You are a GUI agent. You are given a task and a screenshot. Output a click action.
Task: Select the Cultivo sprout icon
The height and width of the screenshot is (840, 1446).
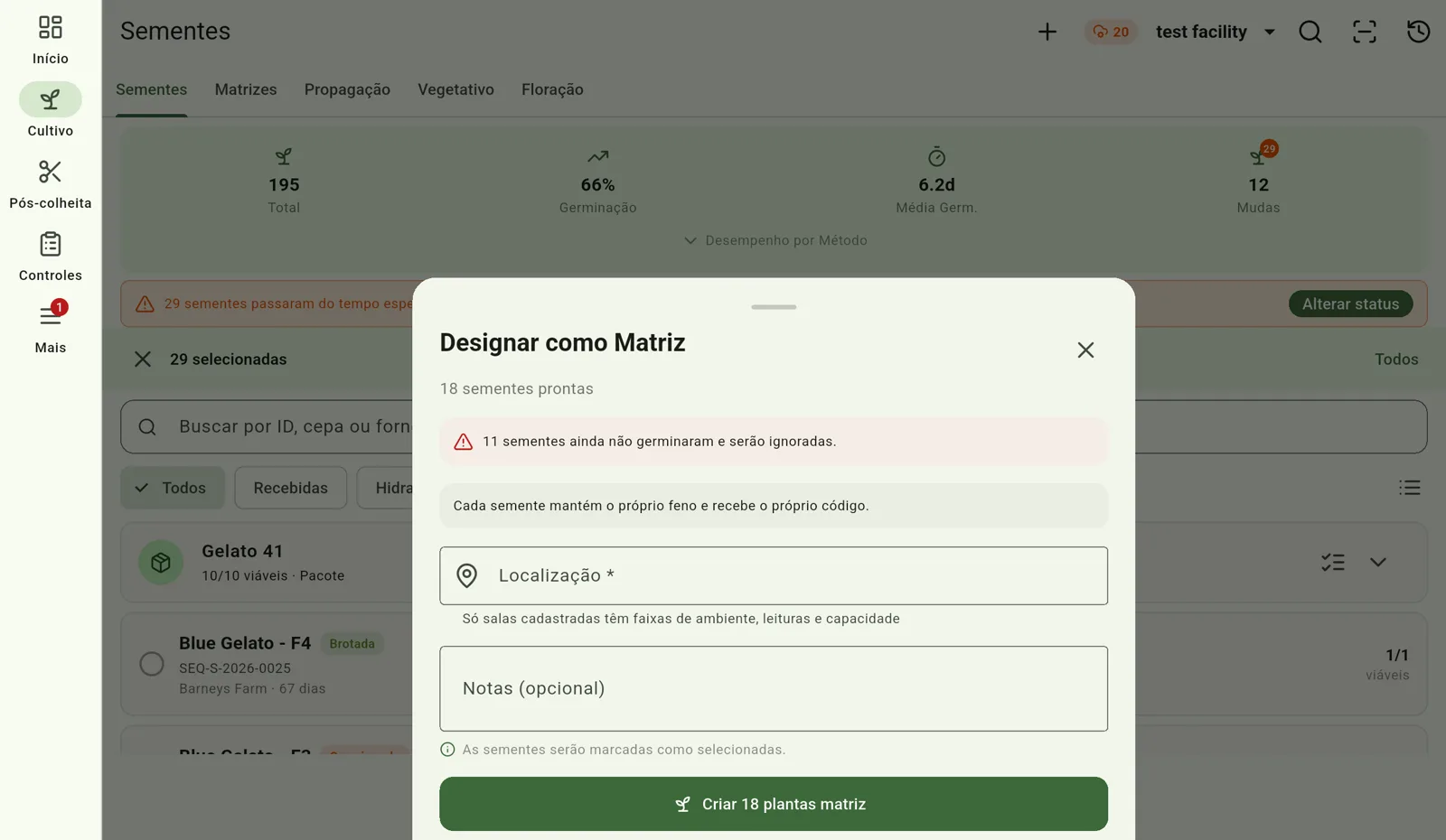pyautogui.click(x=51, y=99)
